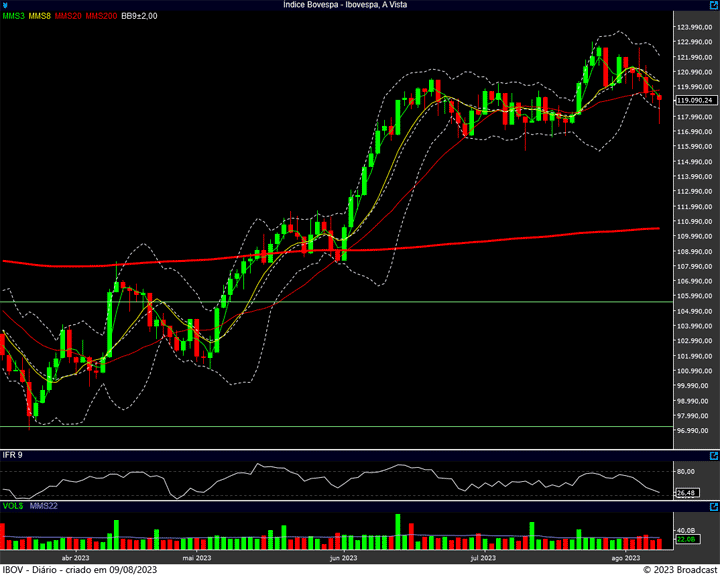Click the abr 2023 date axis label
The image size is (720, 575).
pos(76,558)
